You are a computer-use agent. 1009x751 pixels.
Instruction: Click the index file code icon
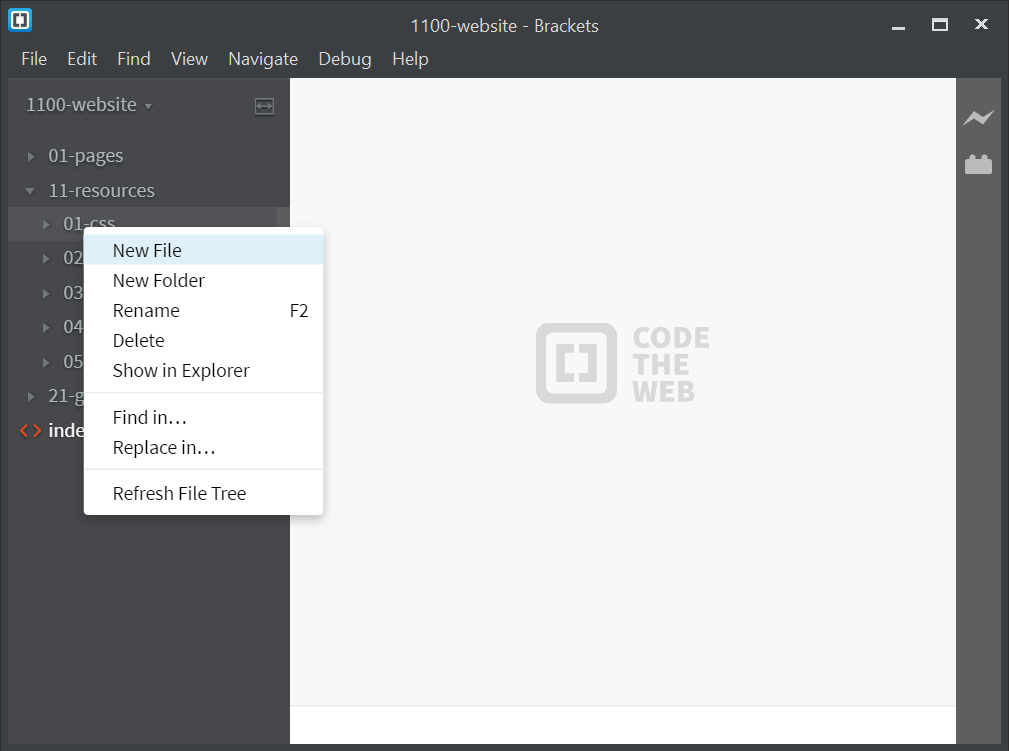[x=30, y=431]
